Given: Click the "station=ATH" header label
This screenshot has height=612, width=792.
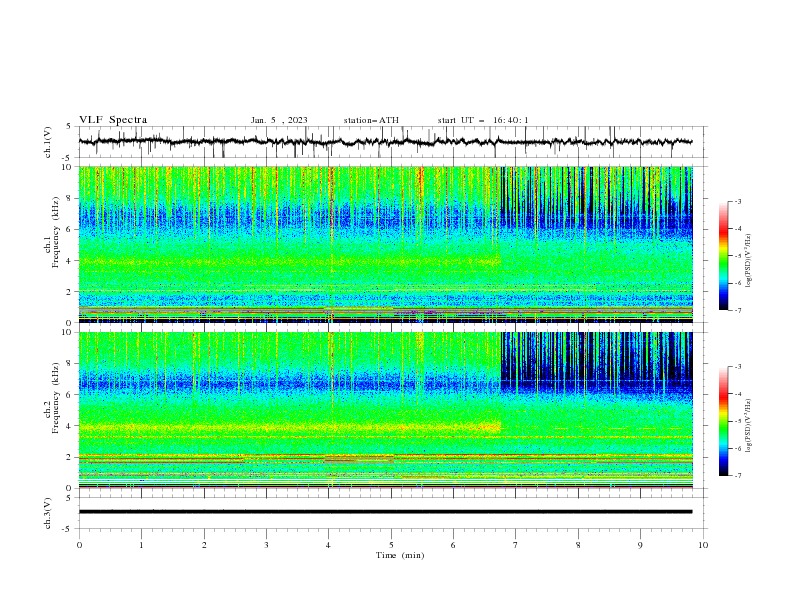Looking at the screenshot, I should click(371, 120).
